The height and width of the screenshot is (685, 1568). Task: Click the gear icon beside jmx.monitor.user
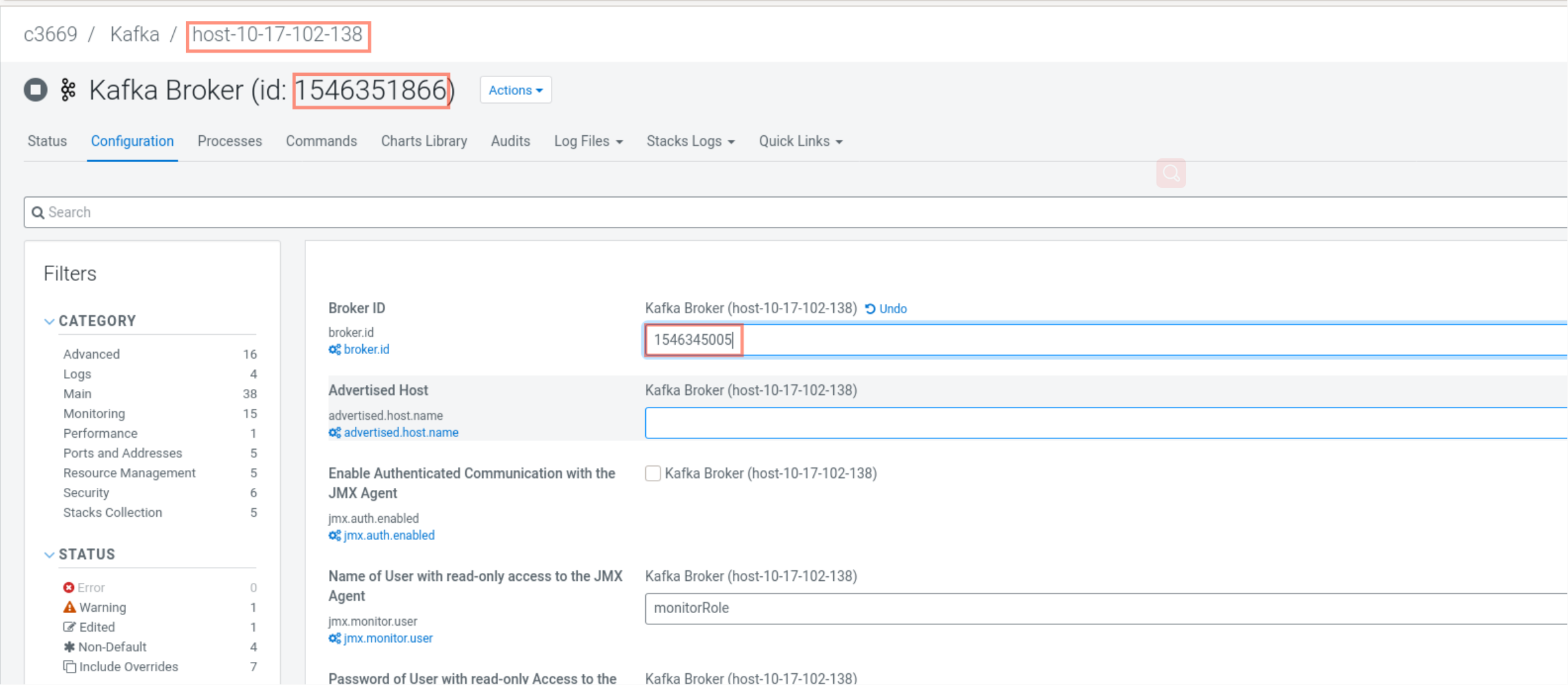click(334, 638)
